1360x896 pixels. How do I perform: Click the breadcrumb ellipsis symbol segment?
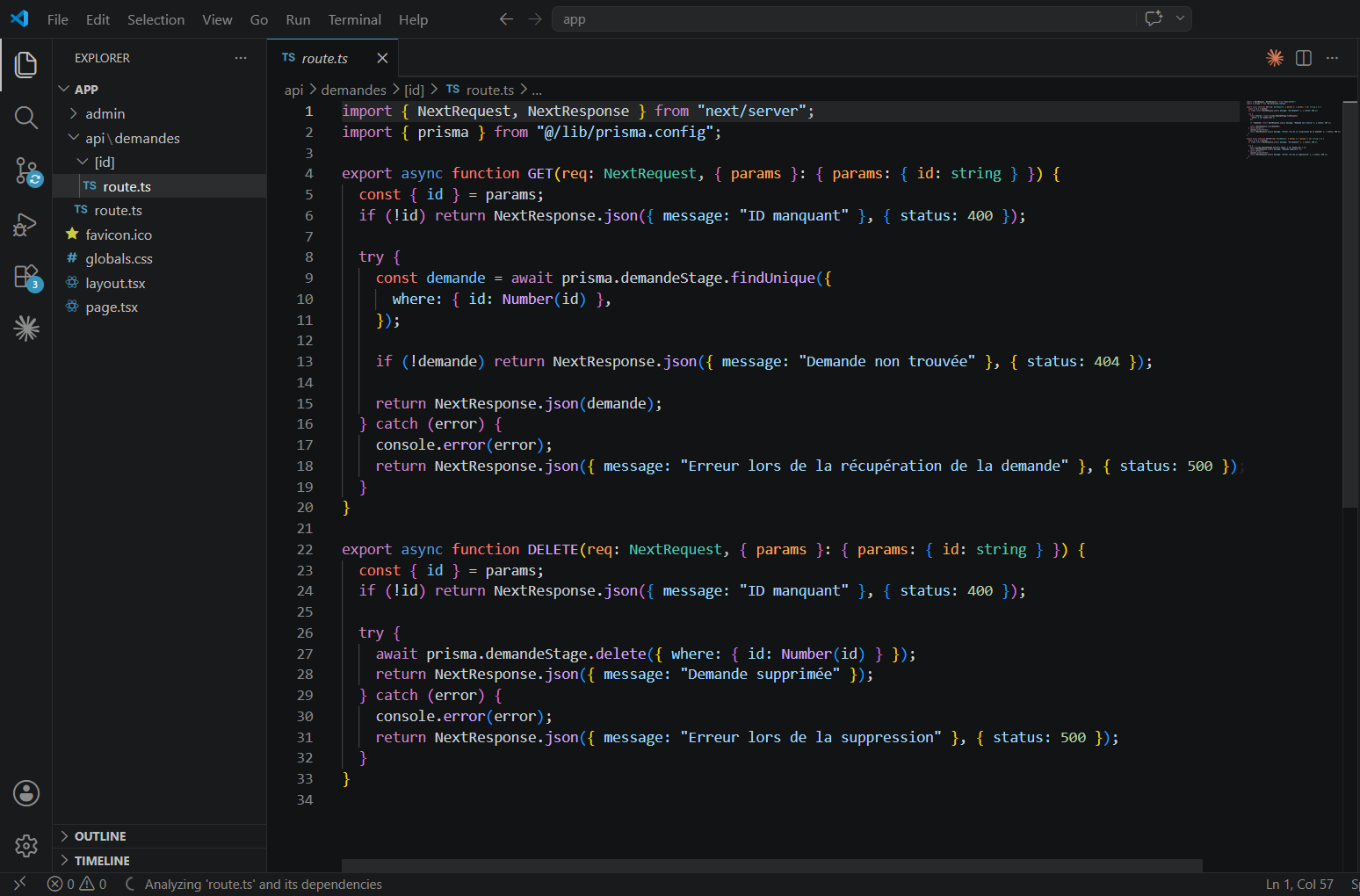[537, 90]
